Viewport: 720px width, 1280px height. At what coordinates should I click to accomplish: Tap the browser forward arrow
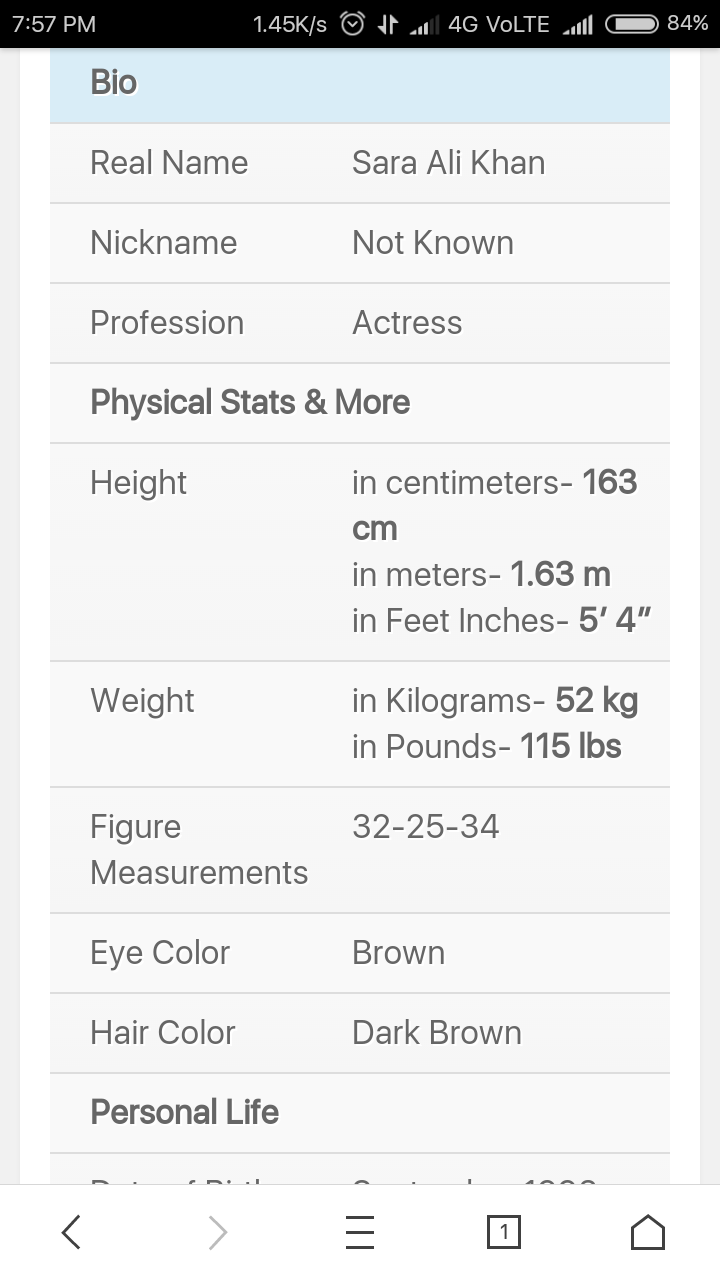pyautogui.click(x=217, y=1232)
